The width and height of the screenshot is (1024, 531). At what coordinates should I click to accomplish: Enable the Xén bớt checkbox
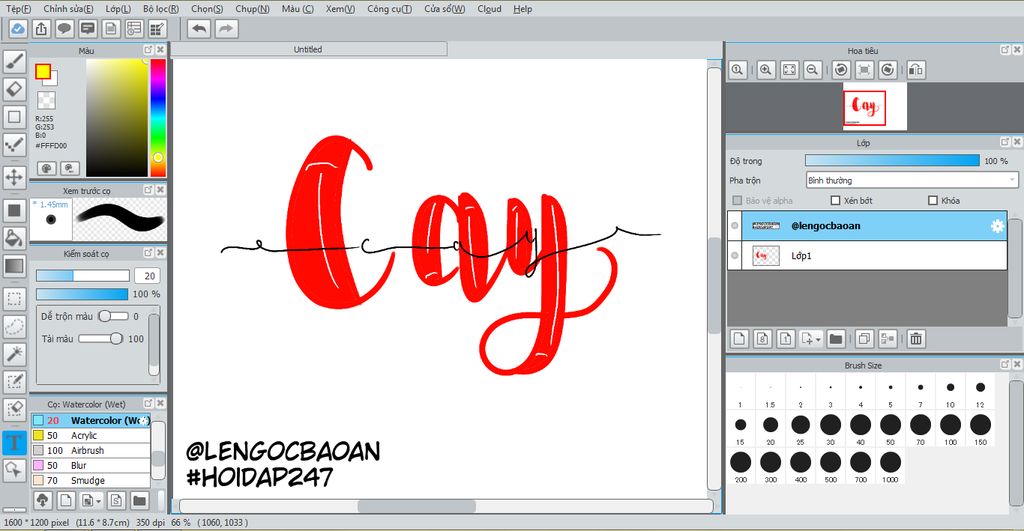pos(835,201)
